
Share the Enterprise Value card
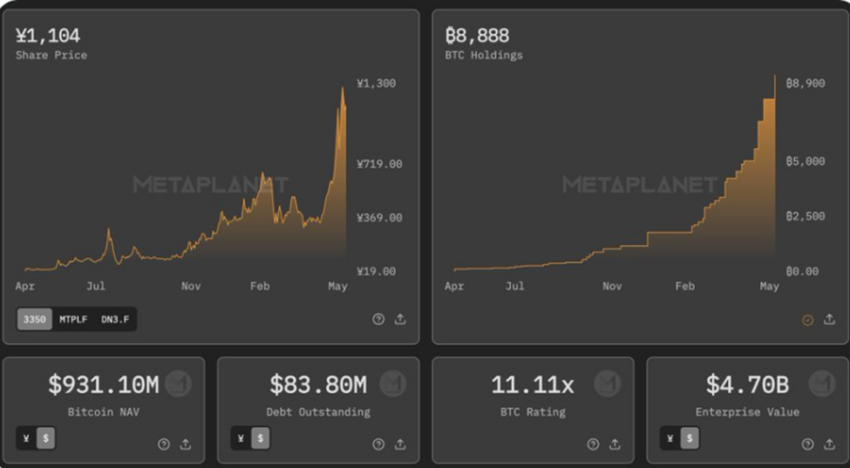pos(829,444)
